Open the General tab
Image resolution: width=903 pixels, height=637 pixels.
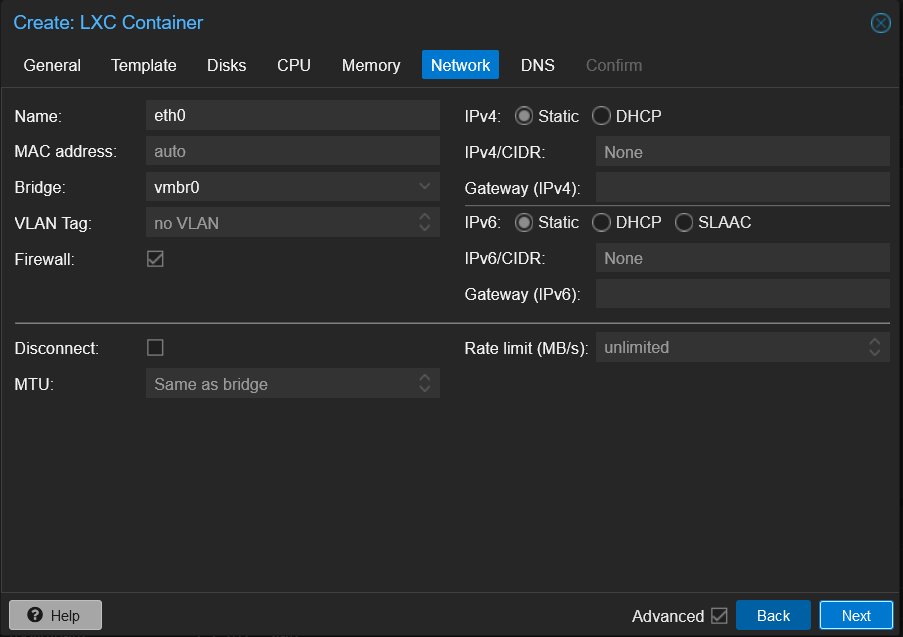click(52, 64)
